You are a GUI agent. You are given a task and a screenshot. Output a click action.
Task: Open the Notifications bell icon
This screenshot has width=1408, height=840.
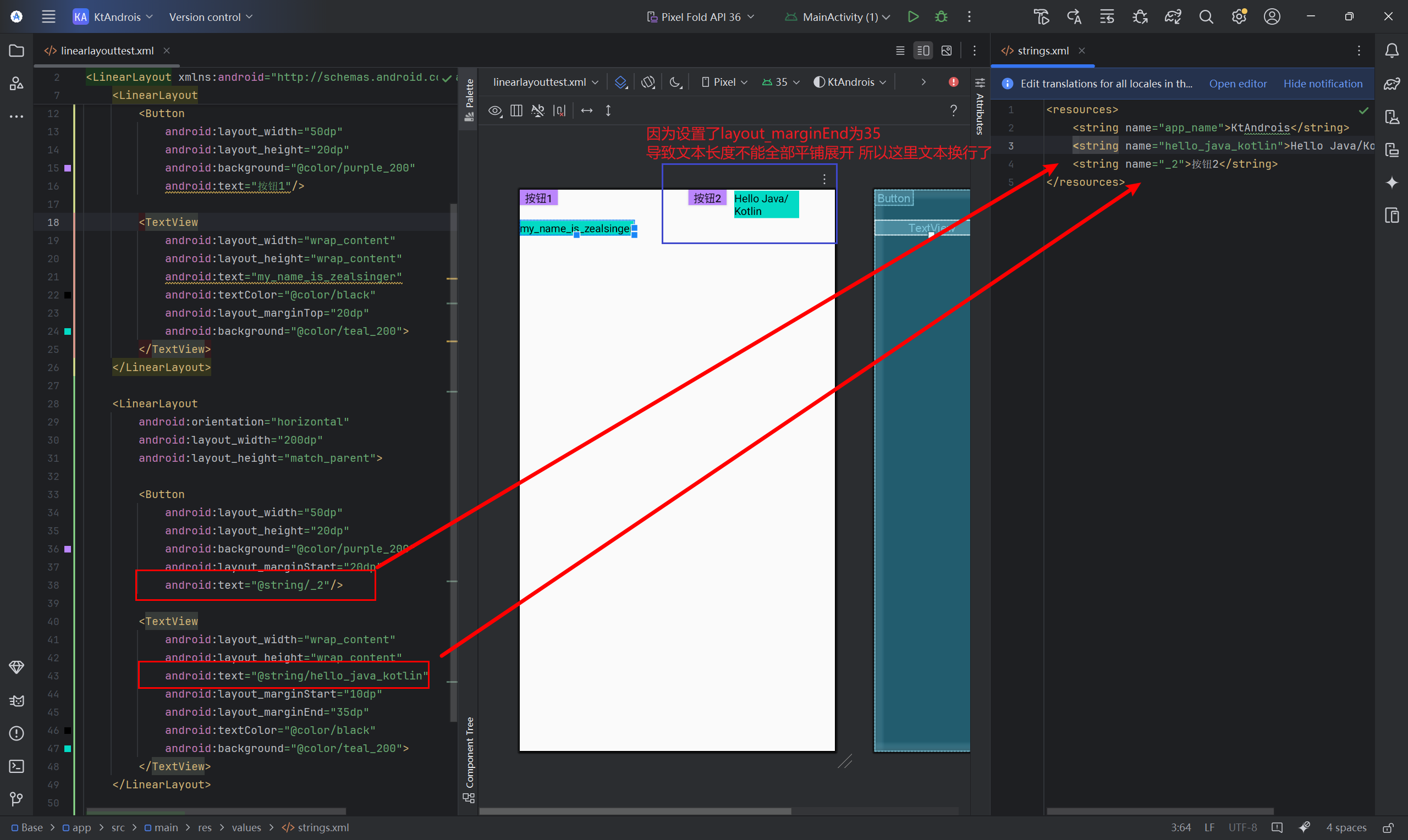[1391, 51]
